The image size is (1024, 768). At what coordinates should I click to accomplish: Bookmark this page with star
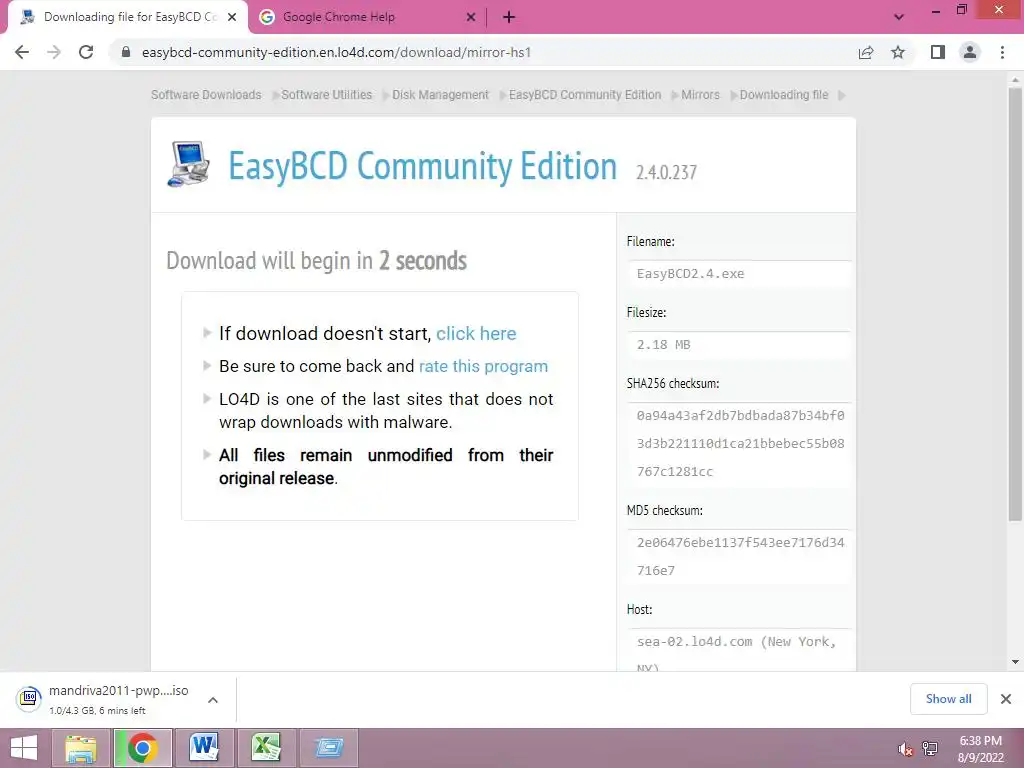pyautogui.click(x=898, y=52)
